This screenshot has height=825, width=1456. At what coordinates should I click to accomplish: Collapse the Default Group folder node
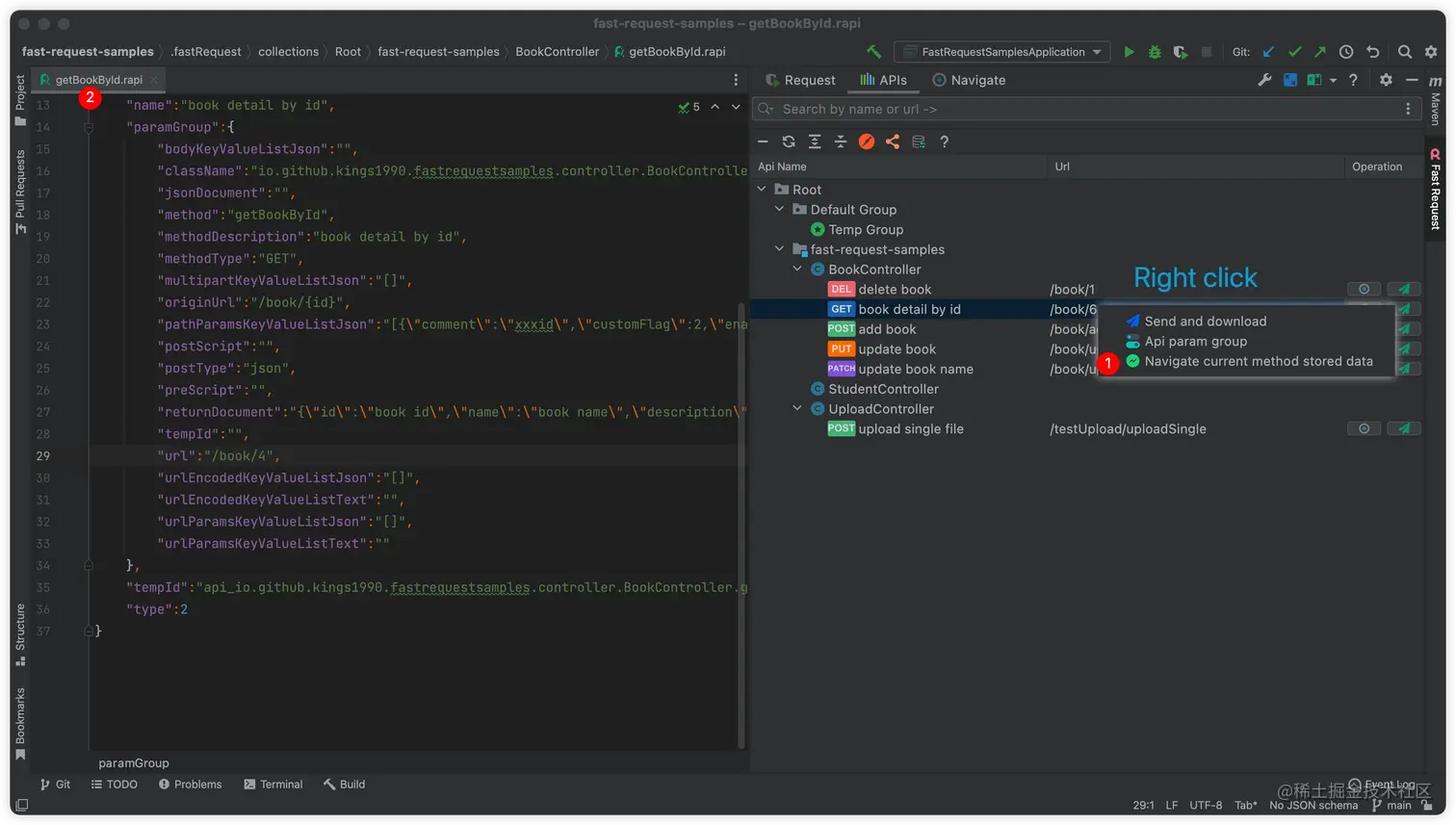[779, 210]
